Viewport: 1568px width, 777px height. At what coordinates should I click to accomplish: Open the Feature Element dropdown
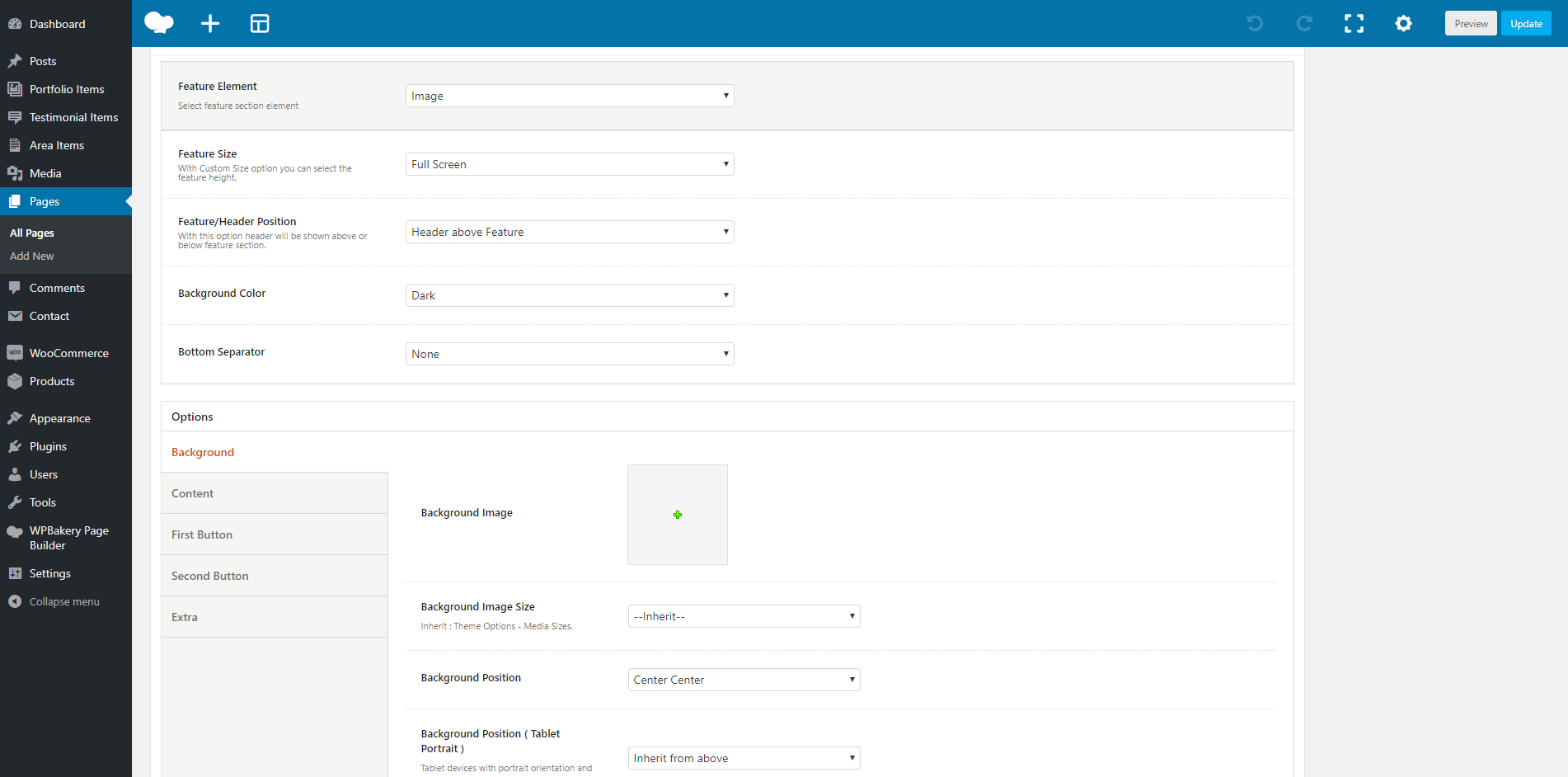tap(570, 96)
